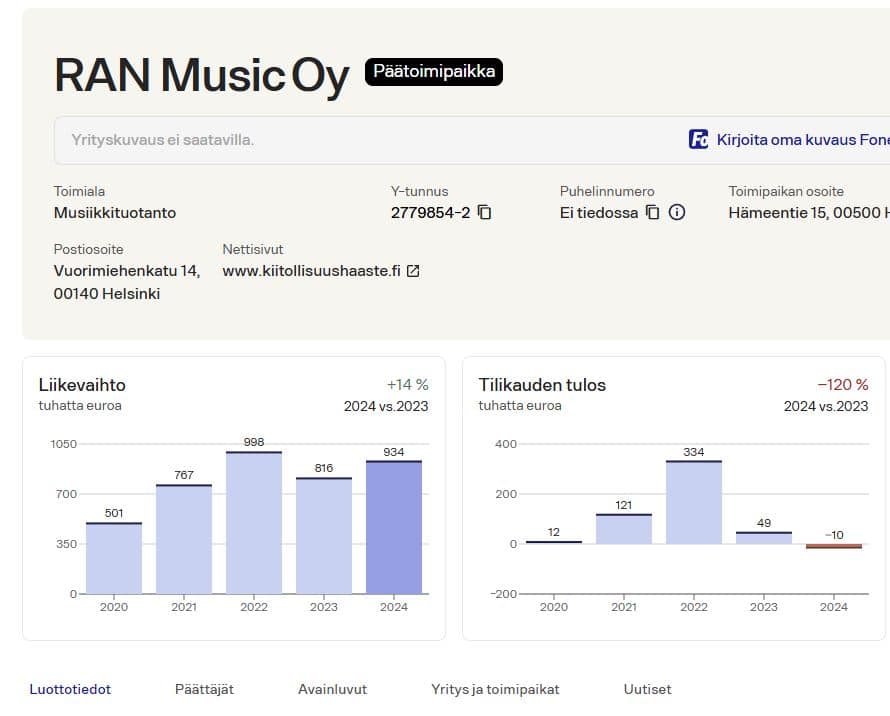890x716 pixels.
Task: Select the 2022 Liikevaihto bar (998)
Action: tap(254, 523)
